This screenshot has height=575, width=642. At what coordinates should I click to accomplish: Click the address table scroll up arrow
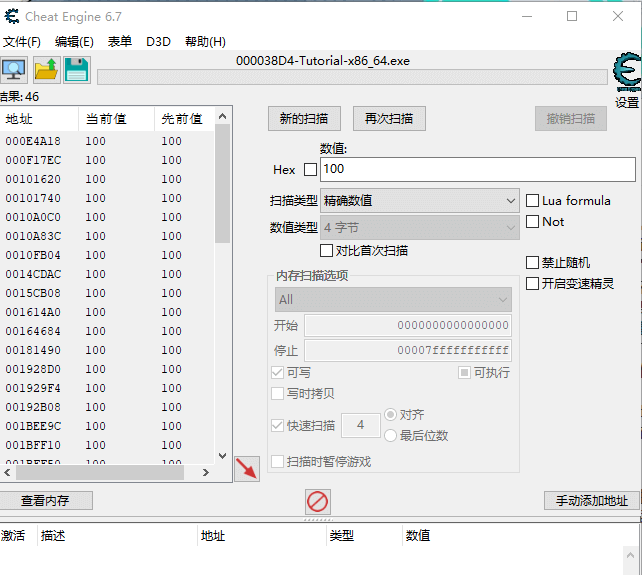pyautogui.click(x=631, y=556)
